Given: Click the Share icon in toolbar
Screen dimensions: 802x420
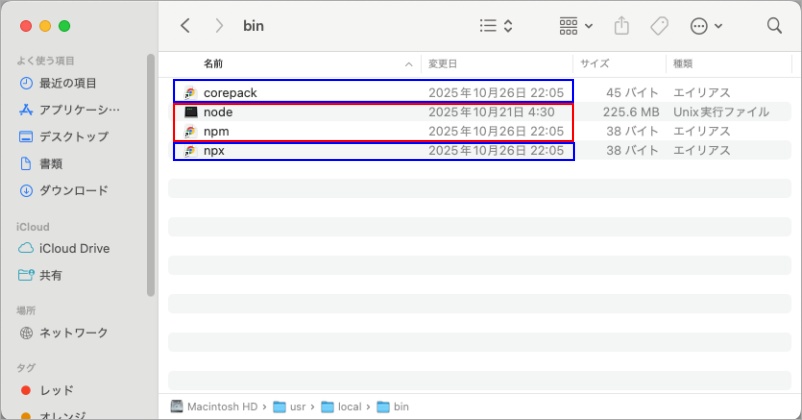Looking at the screenshot, I should tap(621, 26).
